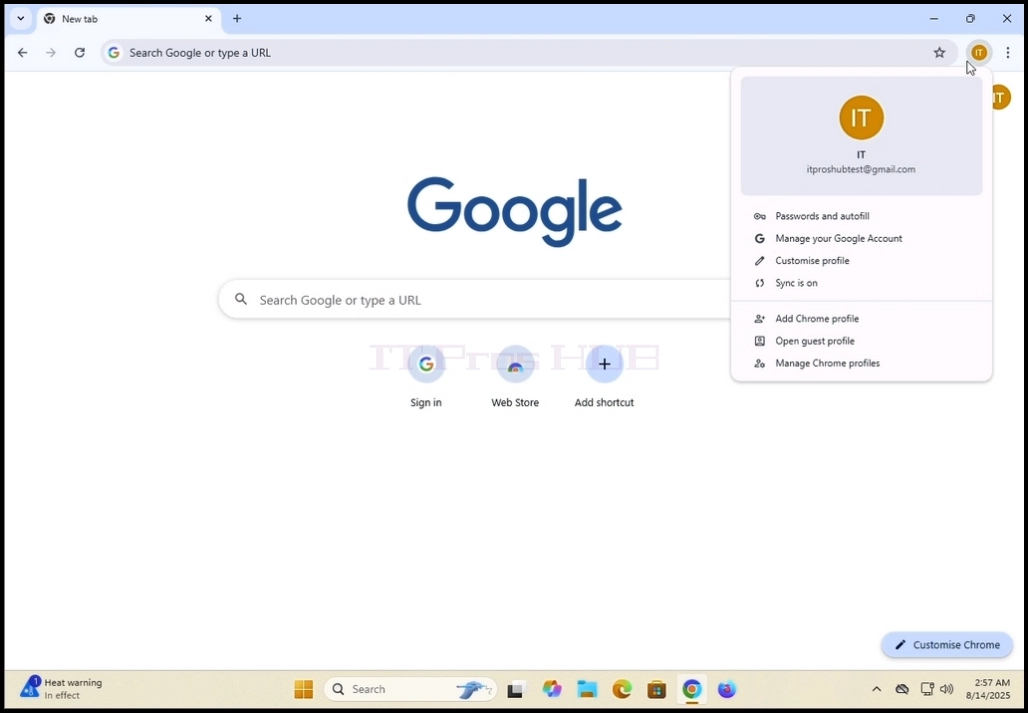Click the taskbar Search box
This screenshot has height=713, width=1028.
coord(410,689)
